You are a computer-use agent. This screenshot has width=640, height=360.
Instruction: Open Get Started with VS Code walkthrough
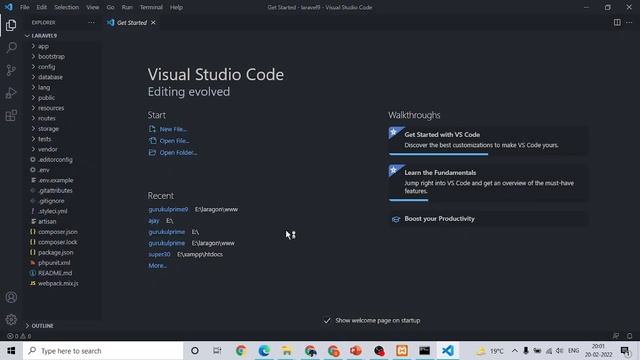(x=488, y=140)
